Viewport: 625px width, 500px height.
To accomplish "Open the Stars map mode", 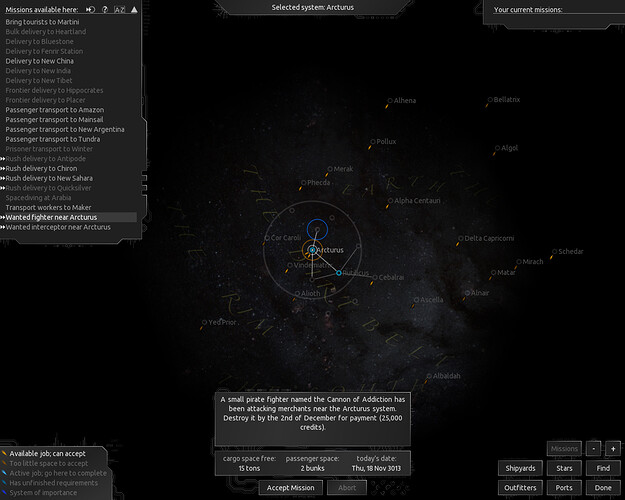I will tap(564, 468).
